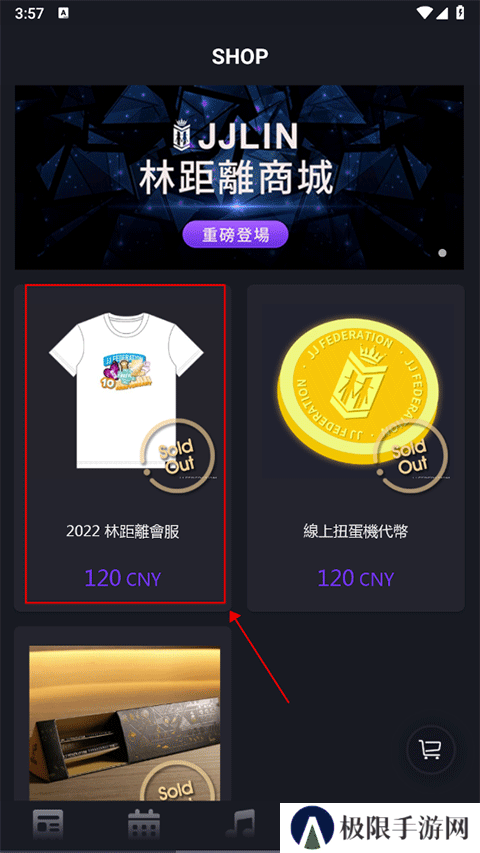Tap the battery status icon
This screenshot has height=853, width=480.
(460, 13)
